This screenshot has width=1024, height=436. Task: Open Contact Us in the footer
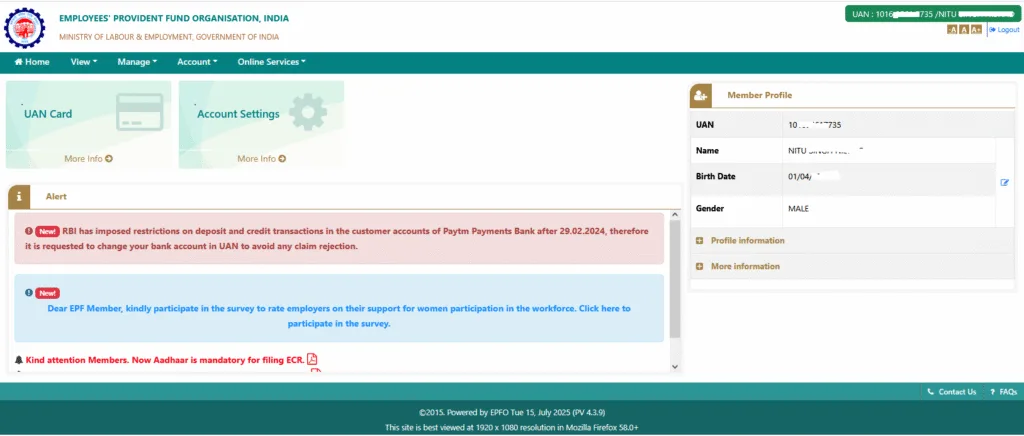(x=952, y=392)
